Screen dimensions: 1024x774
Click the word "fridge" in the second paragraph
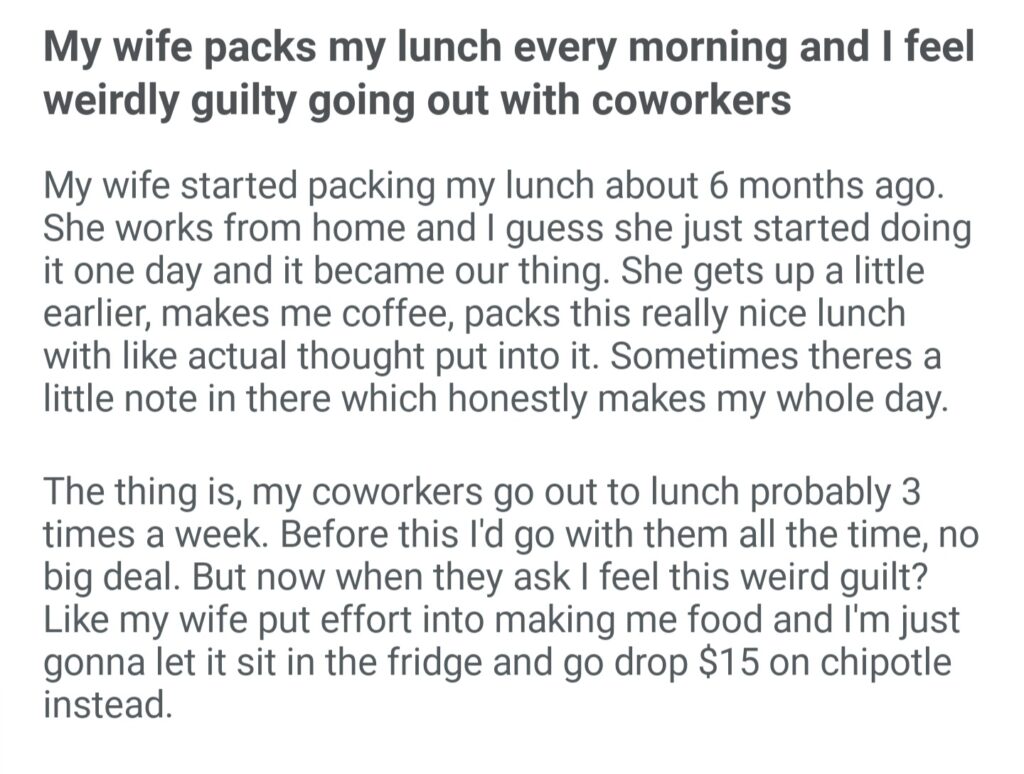coord(397,663)
